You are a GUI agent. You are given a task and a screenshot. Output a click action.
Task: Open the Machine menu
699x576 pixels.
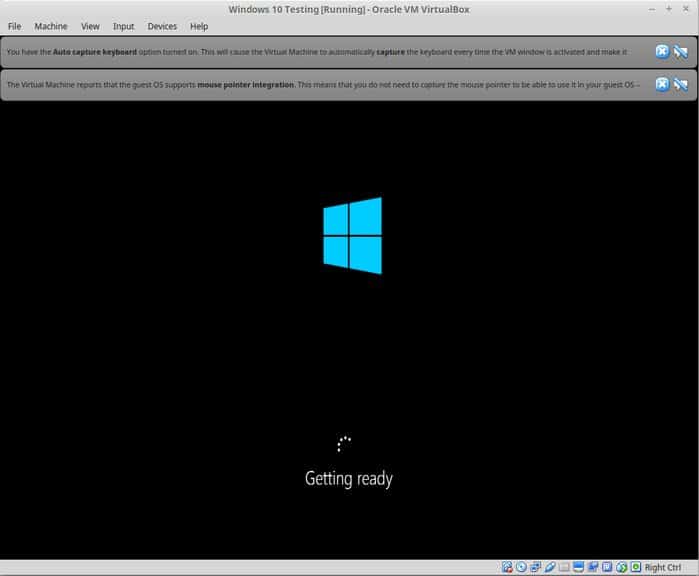(51, 26)
